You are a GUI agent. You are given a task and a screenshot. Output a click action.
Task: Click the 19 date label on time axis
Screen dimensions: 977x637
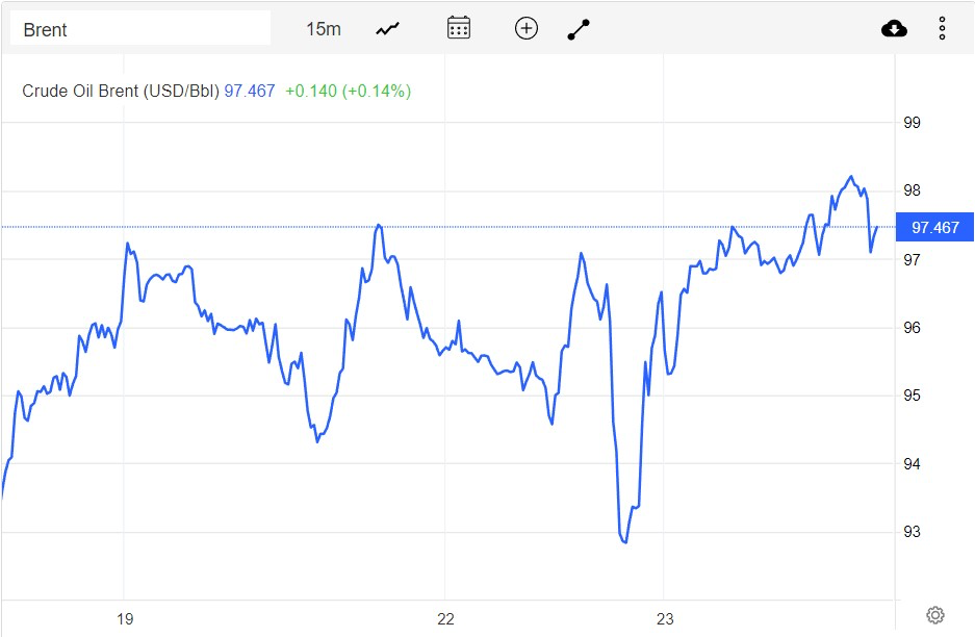(124, 619)
